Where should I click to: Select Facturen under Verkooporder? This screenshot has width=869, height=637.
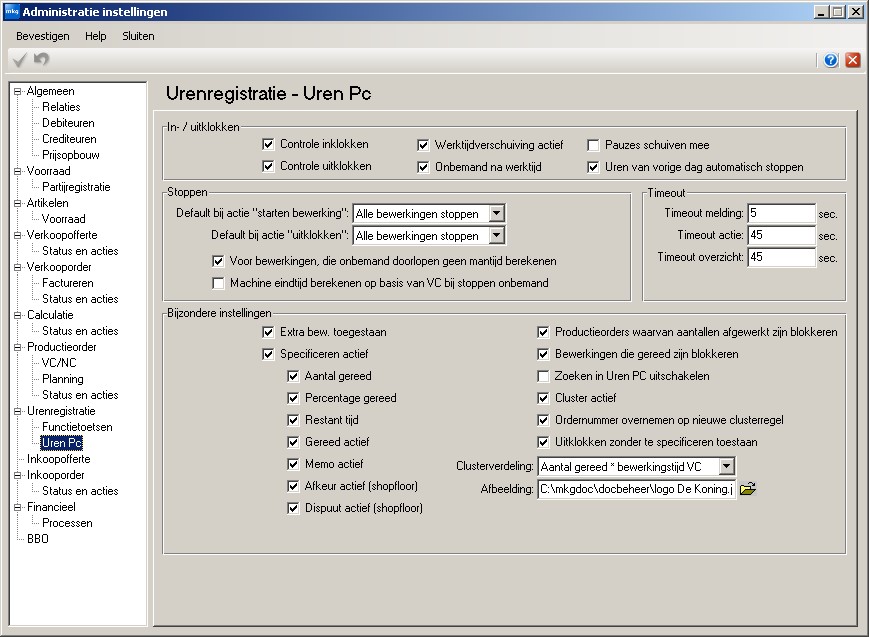(68, 283)
